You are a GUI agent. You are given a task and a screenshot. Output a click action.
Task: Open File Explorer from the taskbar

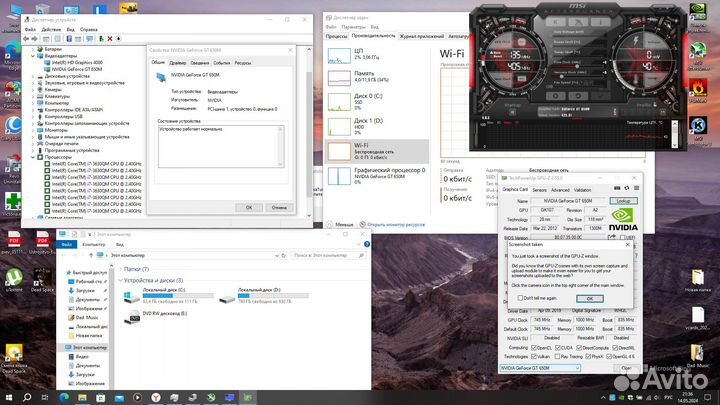click(83, 397)
